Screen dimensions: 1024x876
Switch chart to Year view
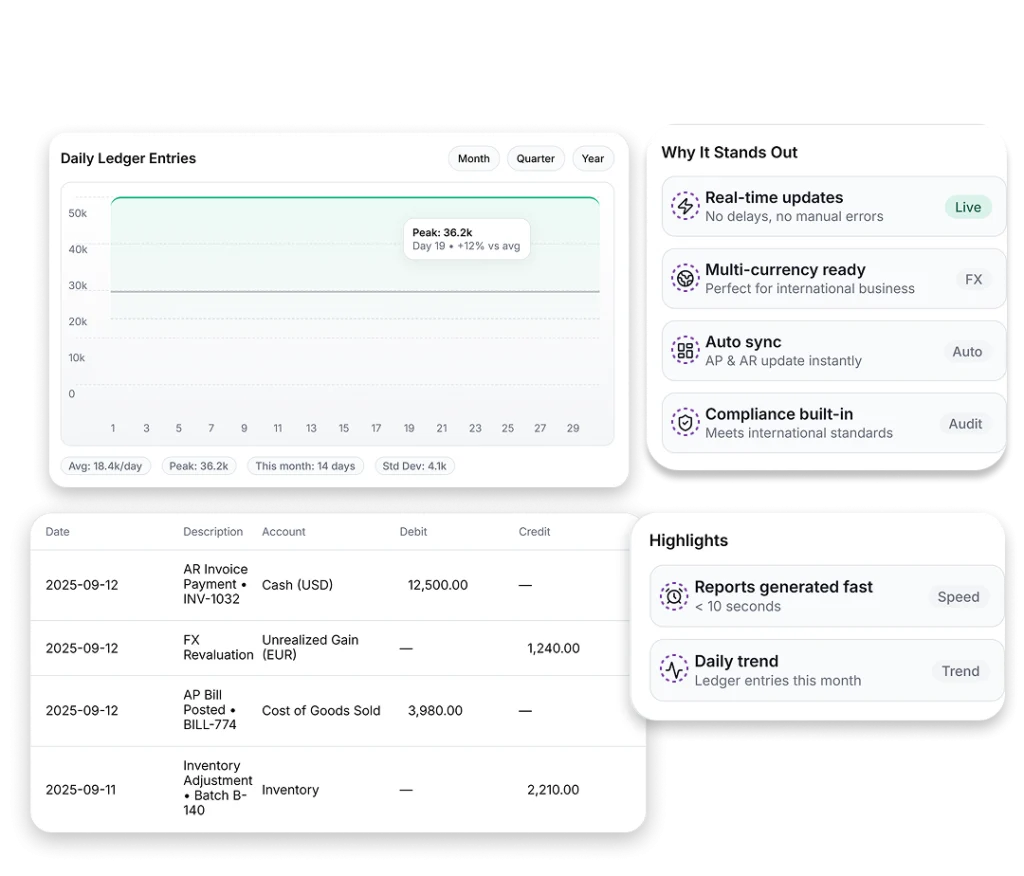(x=593, y=159)
